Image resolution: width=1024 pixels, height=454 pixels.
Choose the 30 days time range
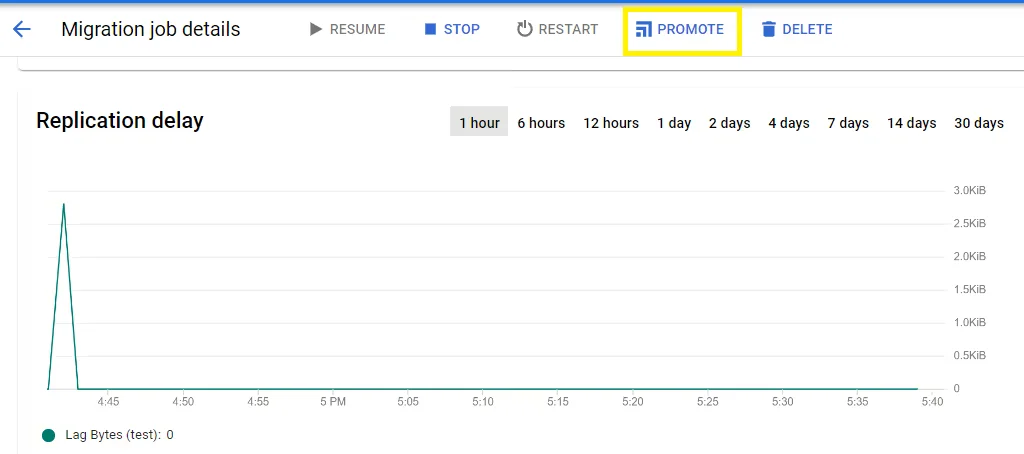click(x=978, y=123)
